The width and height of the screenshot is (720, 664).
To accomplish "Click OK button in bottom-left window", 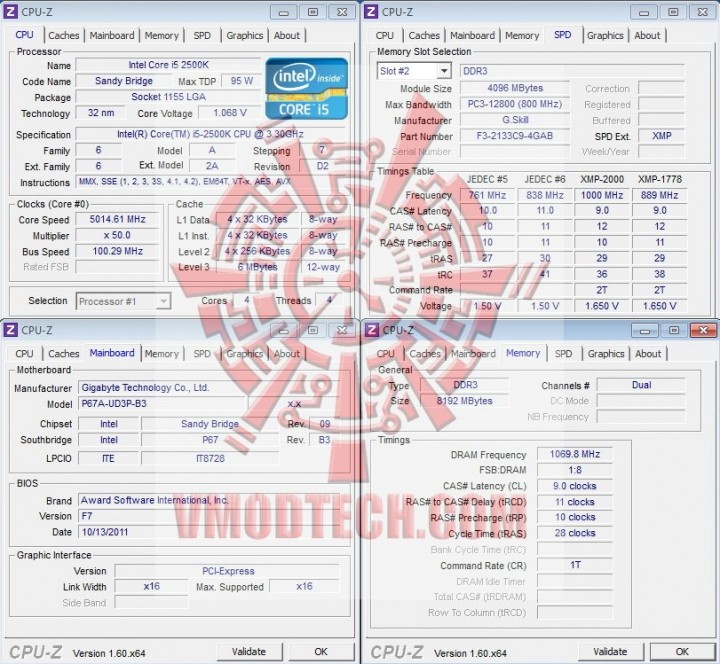I will tap(321, 652).
